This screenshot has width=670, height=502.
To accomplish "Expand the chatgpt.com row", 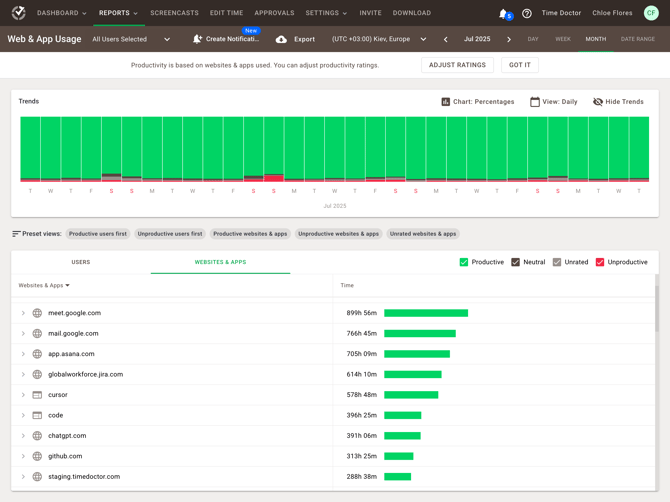I will [x=23, y=436].
